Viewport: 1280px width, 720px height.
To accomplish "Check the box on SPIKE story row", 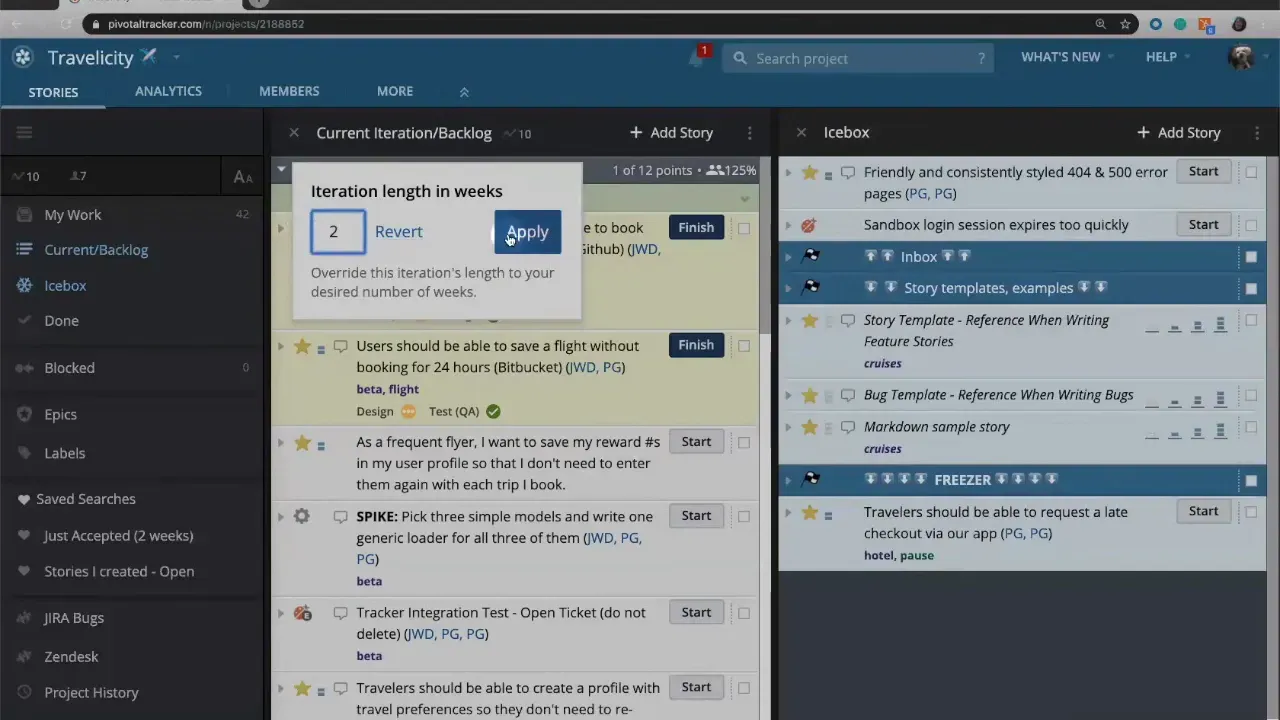I will [743, 516].
